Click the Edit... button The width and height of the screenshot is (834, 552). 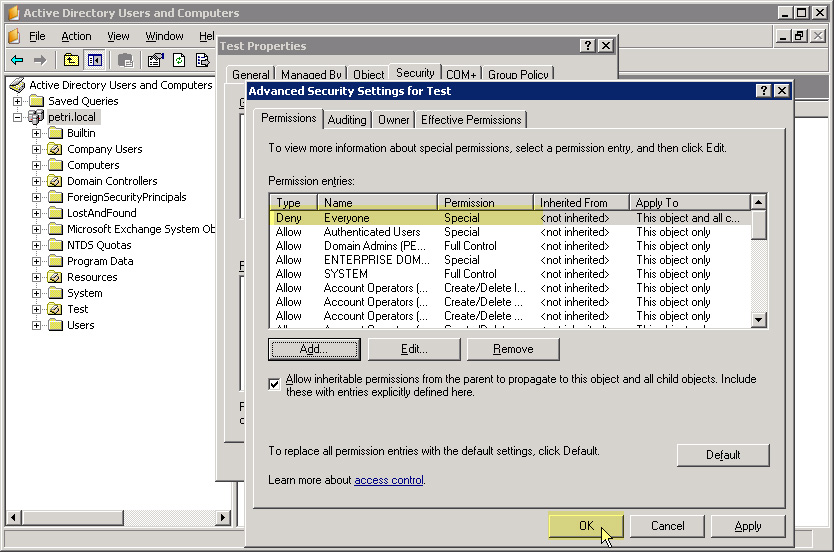point(414,349)
